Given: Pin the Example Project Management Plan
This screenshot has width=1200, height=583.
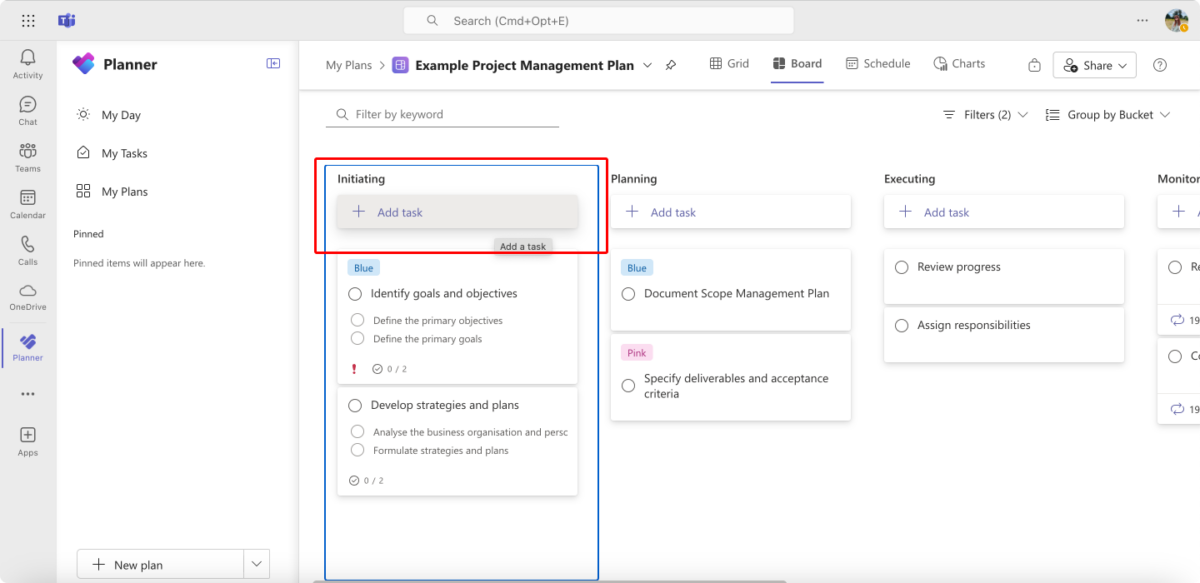Looking at the screenshot, I should tap(671, 64).
